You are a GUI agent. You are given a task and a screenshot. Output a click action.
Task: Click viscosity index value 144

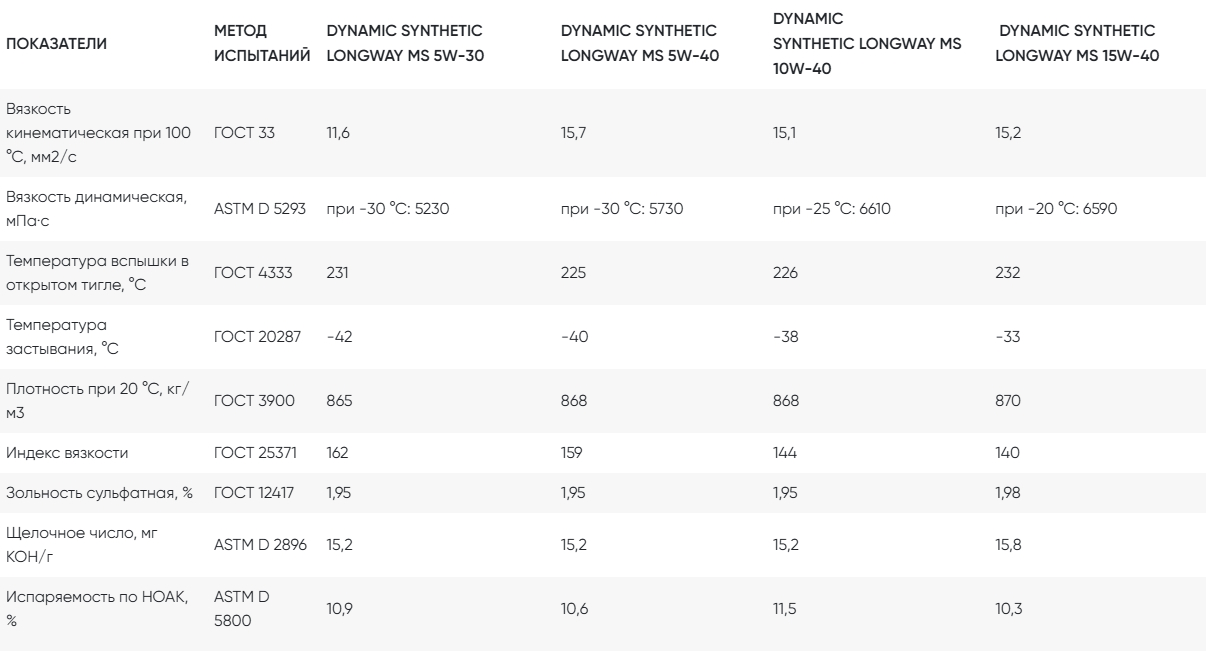785,452
